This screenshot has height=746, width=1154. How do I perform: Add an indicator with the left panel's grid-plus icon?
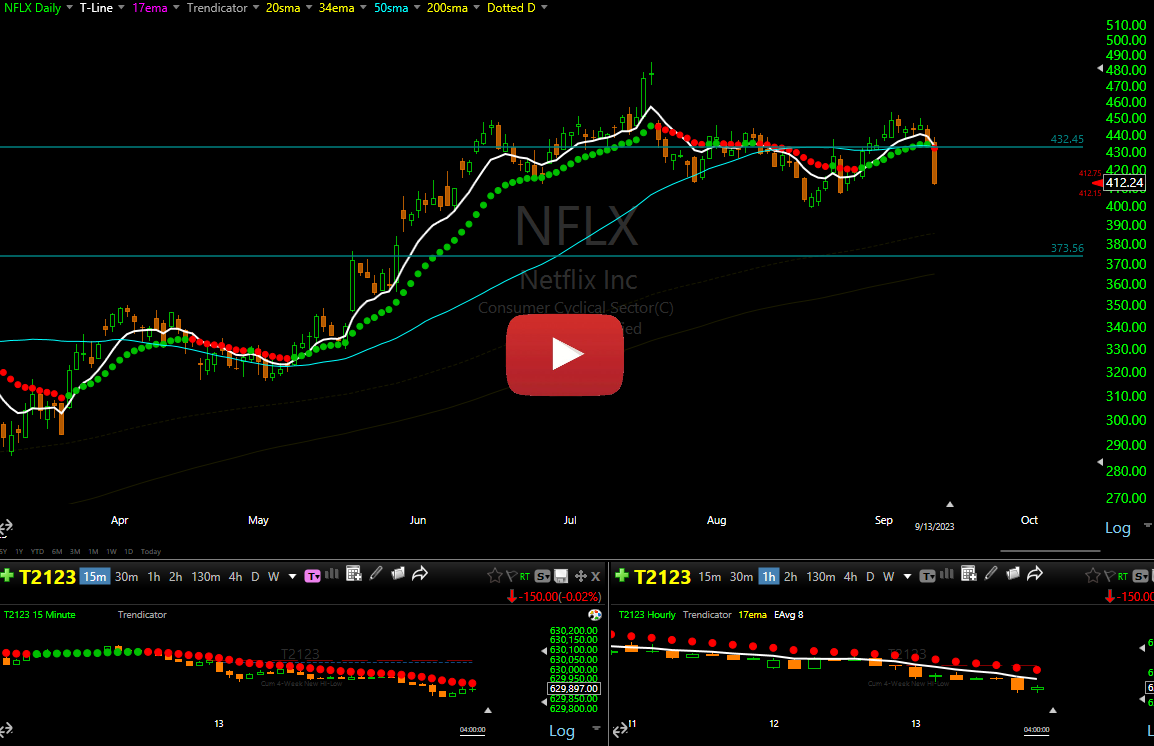click(x=354, y=574)
